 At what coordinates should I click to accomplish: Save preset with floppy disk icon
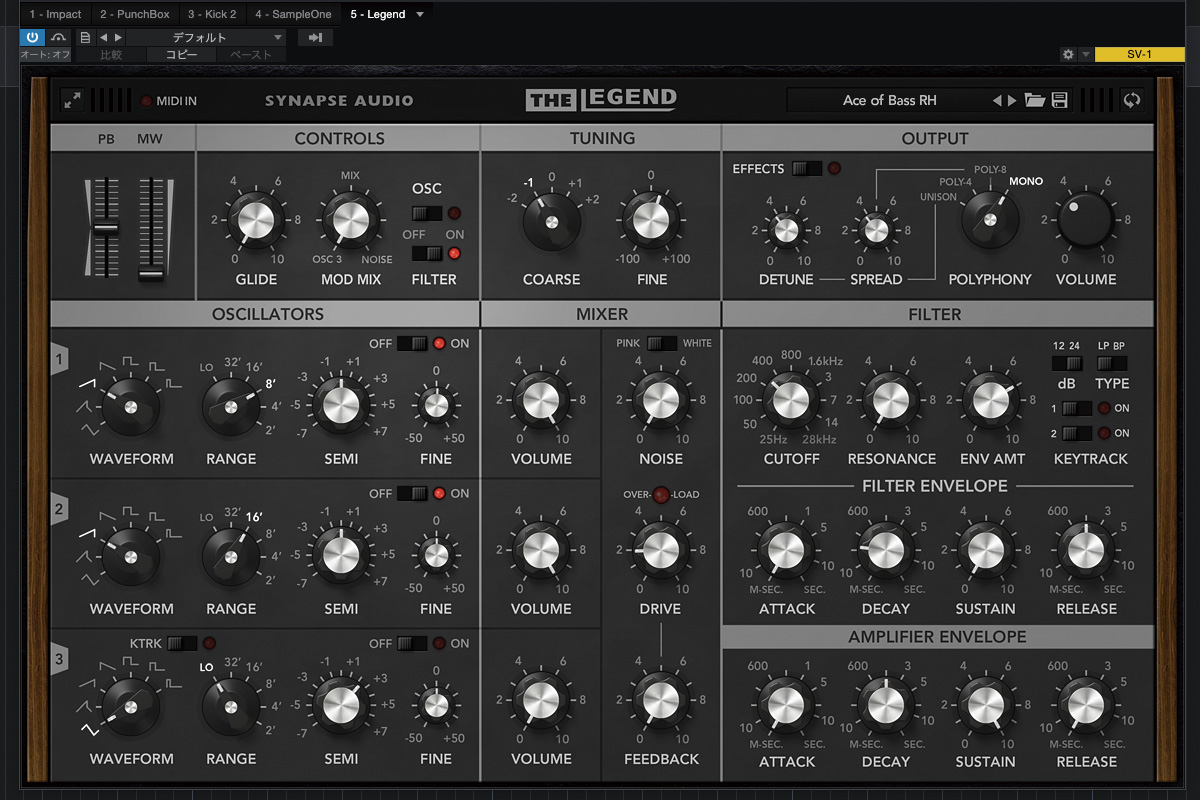click(1059, 100)
